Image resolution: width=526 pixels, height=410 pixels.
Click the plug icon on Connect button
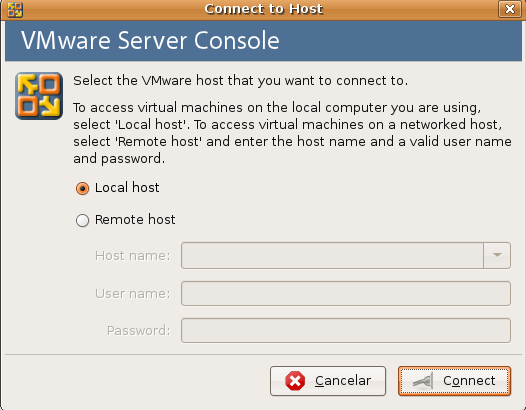[423, 381]
